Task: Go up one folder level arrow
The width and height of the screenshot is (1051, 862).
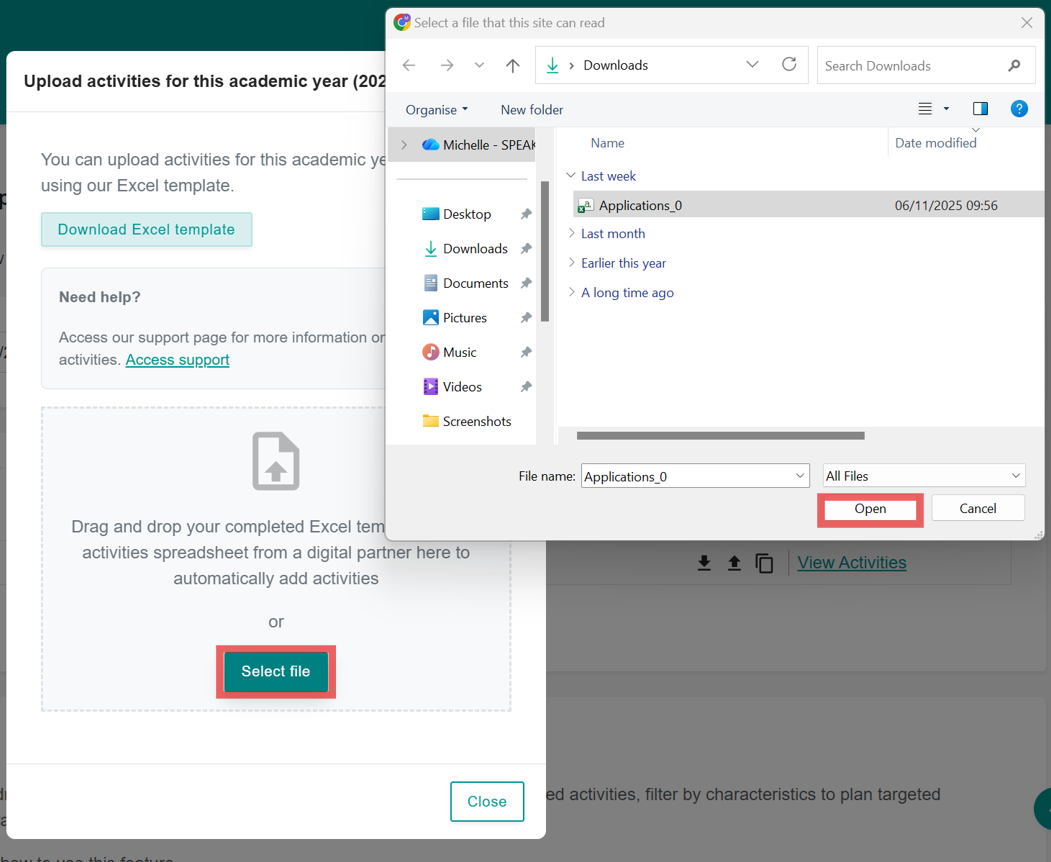Action: click(x=512, y=65)
